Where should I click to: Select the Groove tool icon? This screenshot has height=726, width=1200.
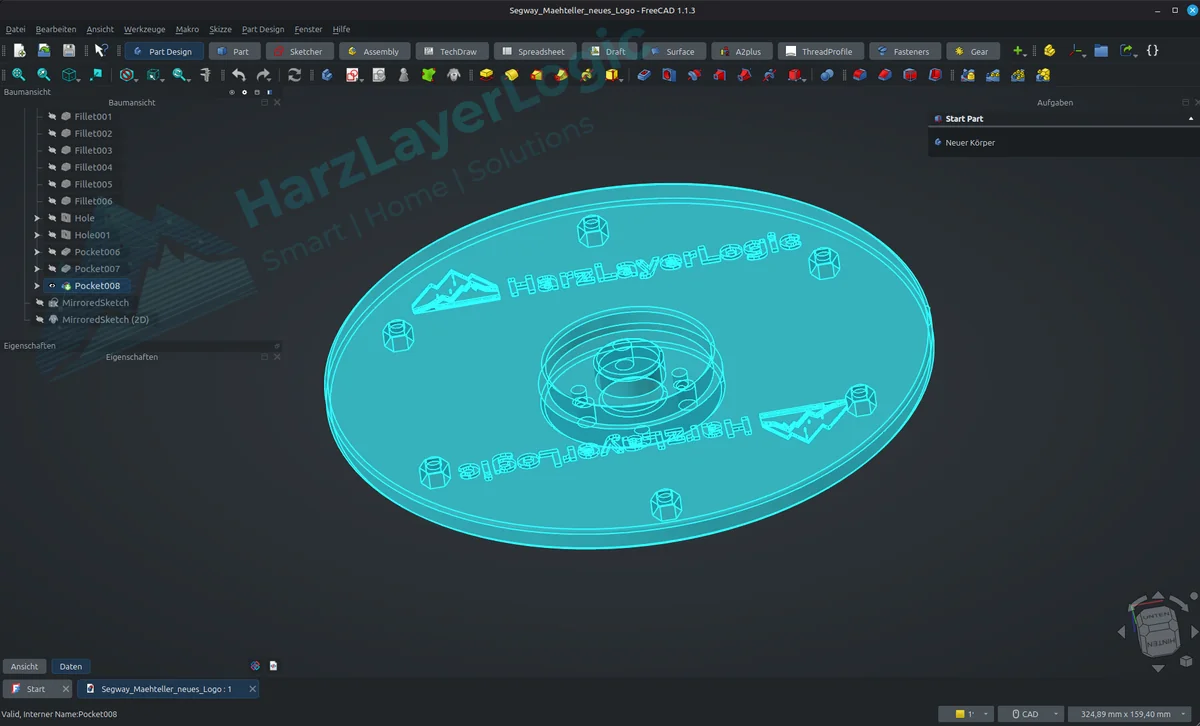(694, 75)
